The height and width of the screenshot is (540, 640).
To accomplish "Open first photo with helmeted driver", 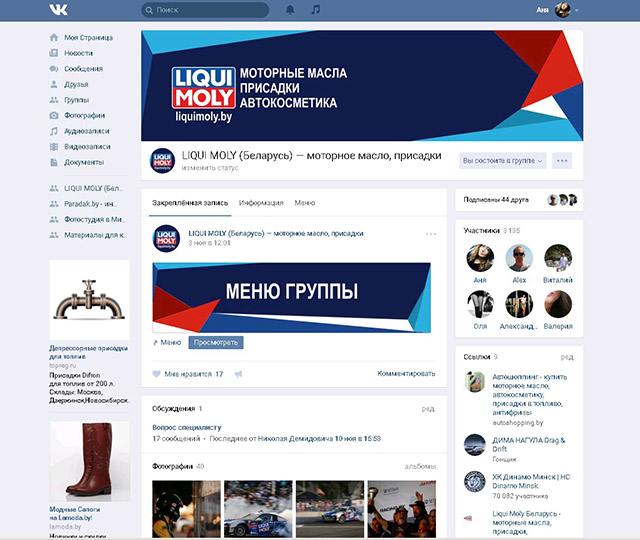I will (186, 509).
